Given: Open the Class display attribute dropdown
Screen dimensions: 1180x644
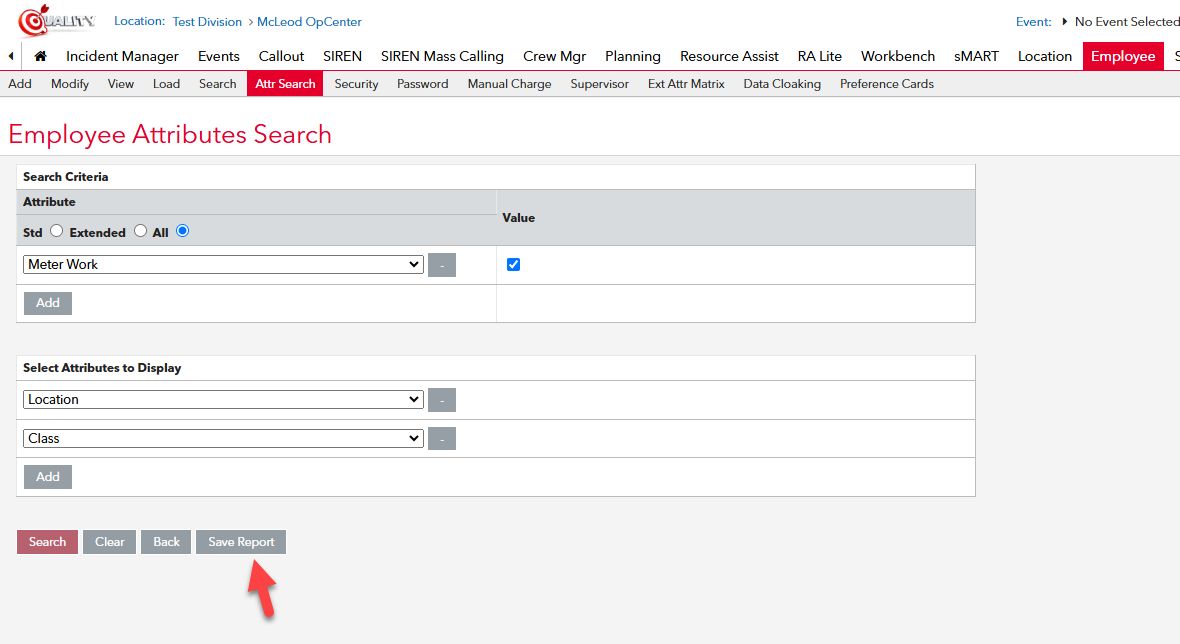Looking at the screenshot, I should (223, 439).
